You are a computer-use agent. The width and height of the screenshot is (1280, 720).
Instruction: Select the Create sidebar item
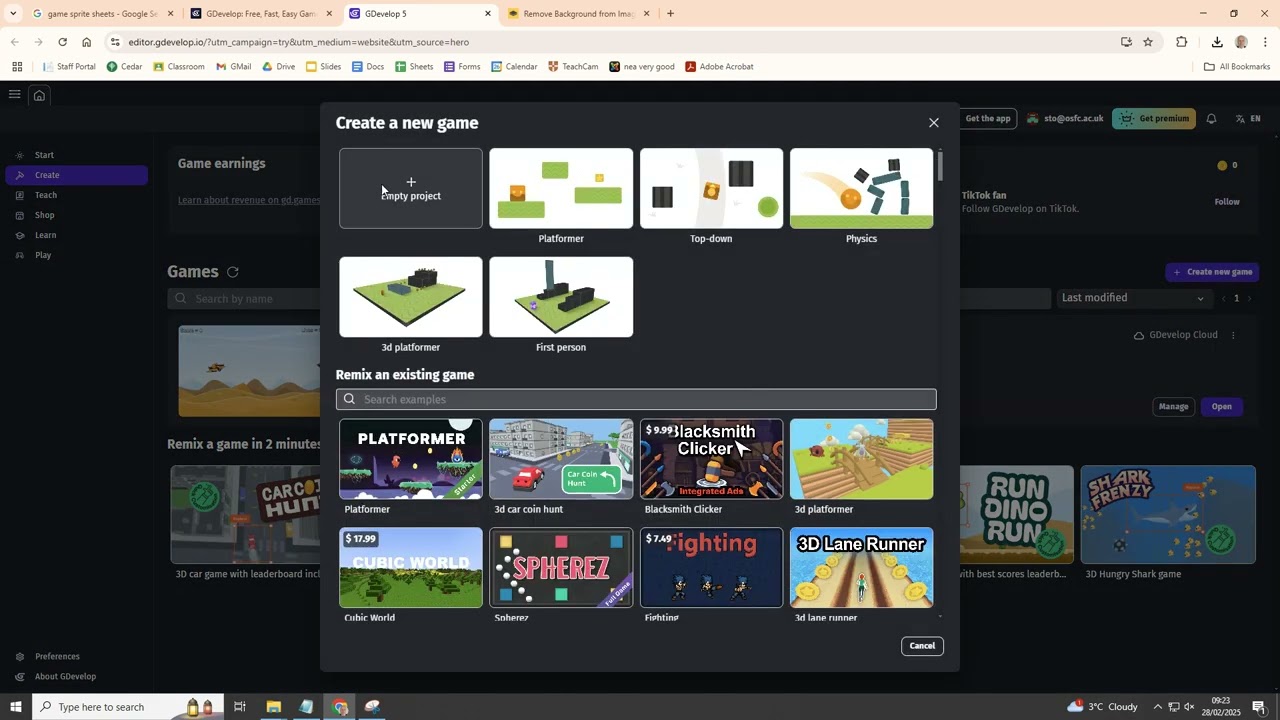tap(76, 175)
